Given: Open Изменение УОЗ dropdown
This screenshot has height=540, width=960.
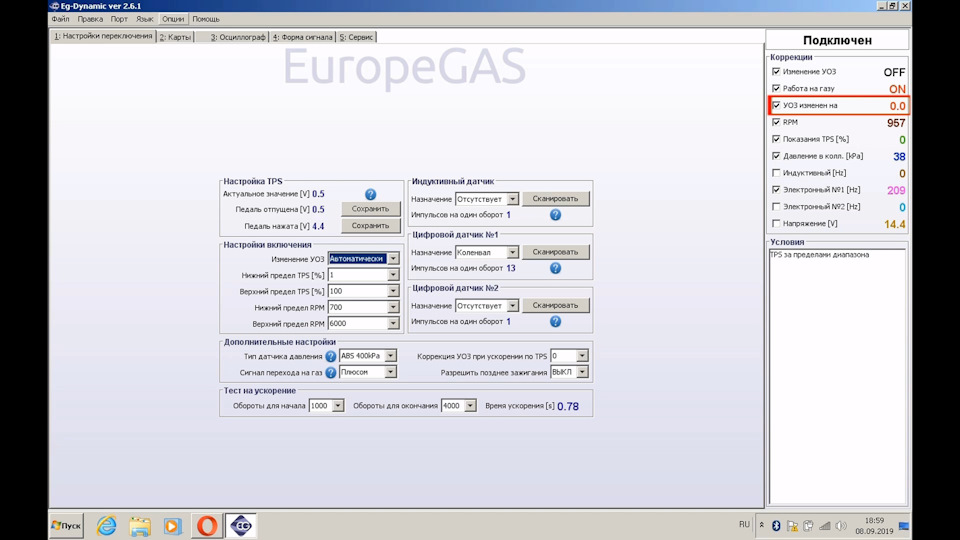Looking at the screenshot, I should [393, 259].
